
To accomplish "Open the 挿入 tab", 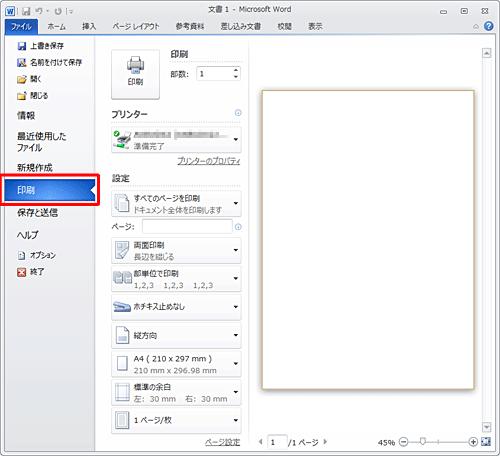I will pyautogui.click(x=89, y=26).
